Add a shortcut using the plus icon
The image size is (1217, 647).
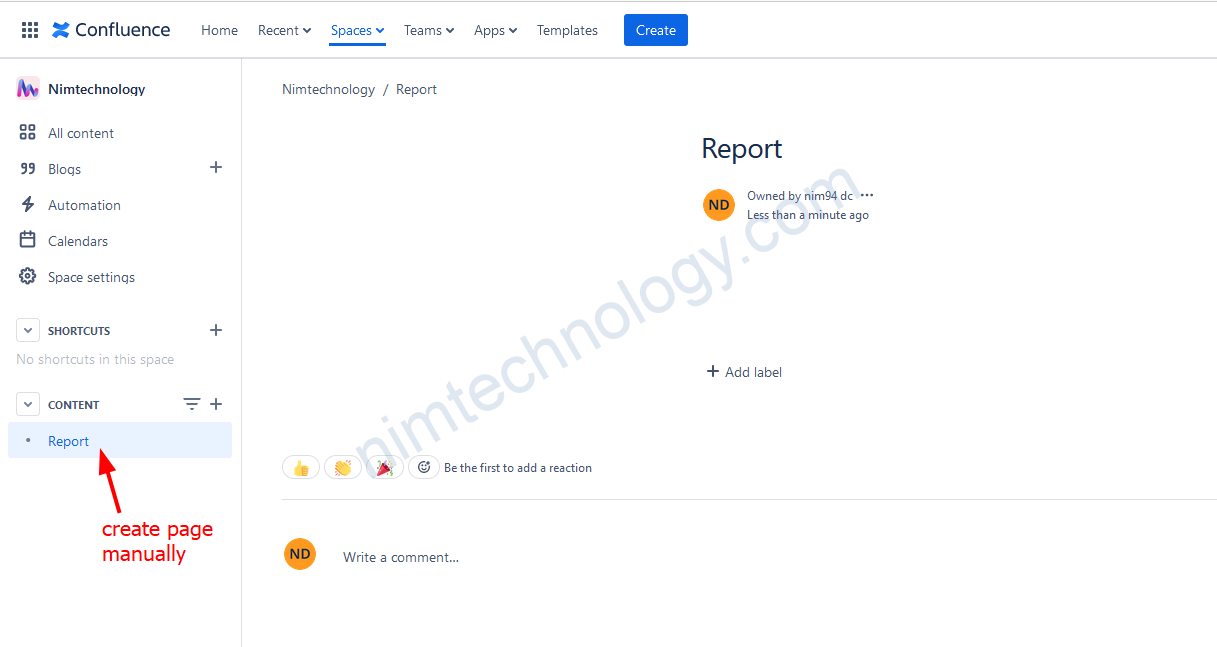tap(215, 330)
